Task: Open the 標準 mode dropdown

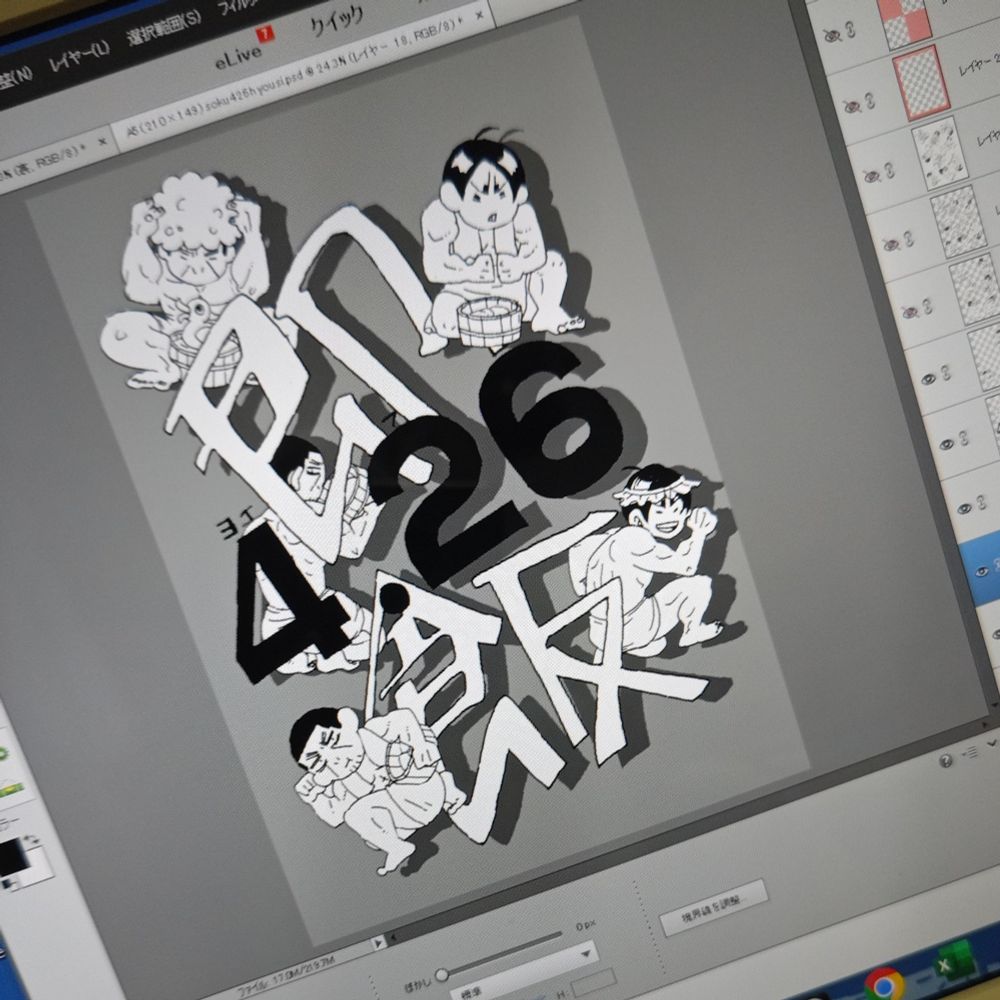Action: 526,971
